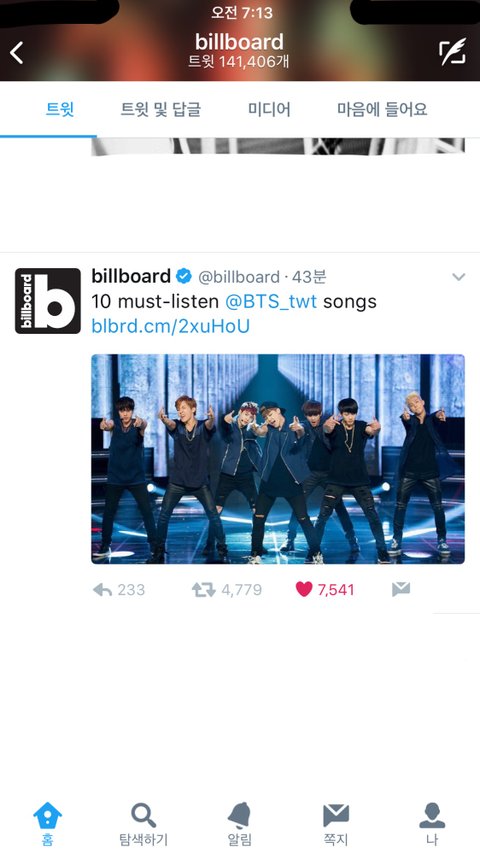This screenshot has width=480, height=853.
Task: Open the compose tweet feather icon
Action: pos(453,52)
